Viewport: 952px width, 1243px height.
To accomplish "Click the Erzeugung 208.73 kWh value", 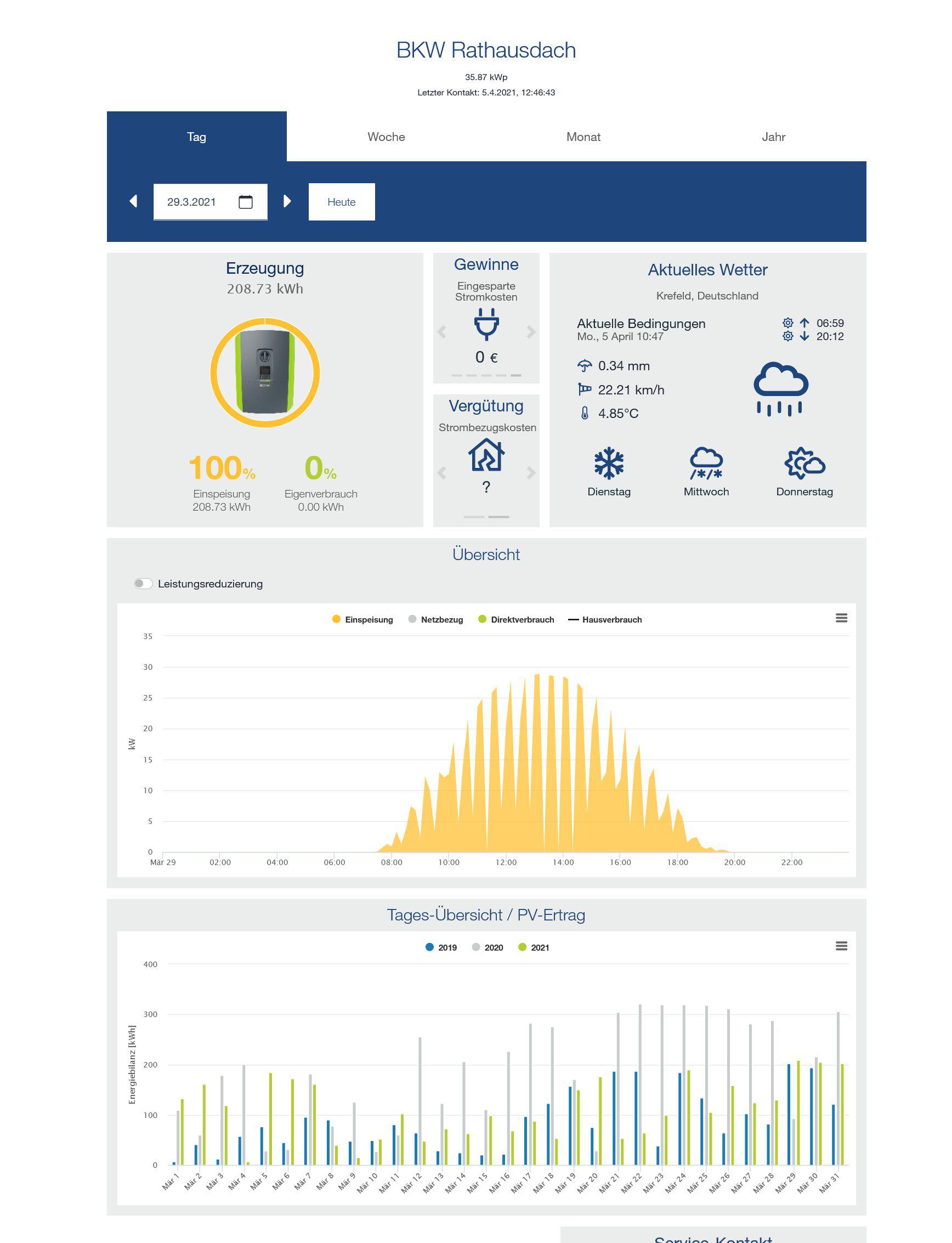I will (x=265, y=289).
